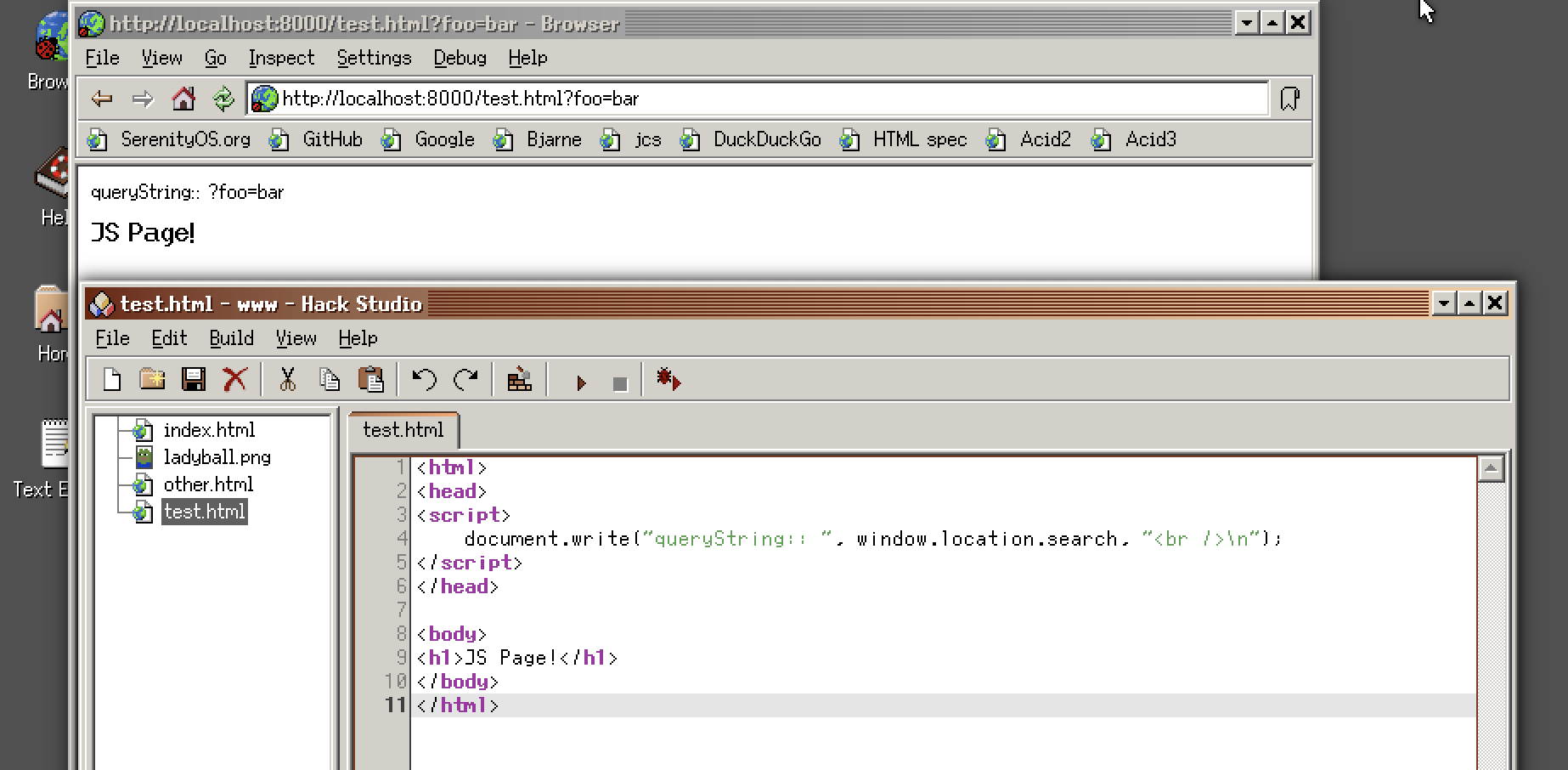Screen dimensions: 1568x770
Task: Go back using the Browser back arrow
Action: (x=102, y=99)
